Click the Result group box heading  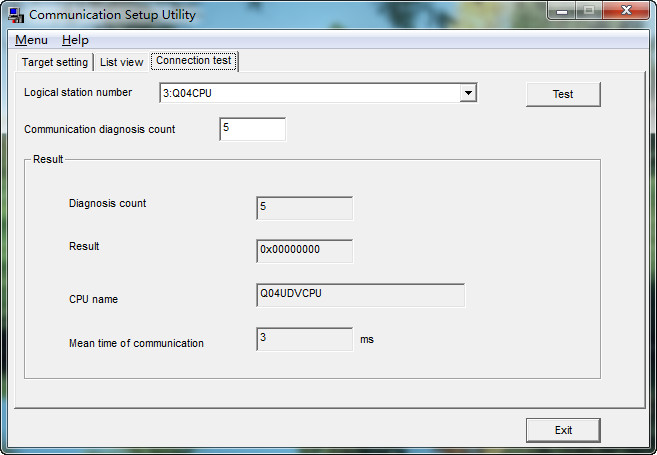pos(48,159)
